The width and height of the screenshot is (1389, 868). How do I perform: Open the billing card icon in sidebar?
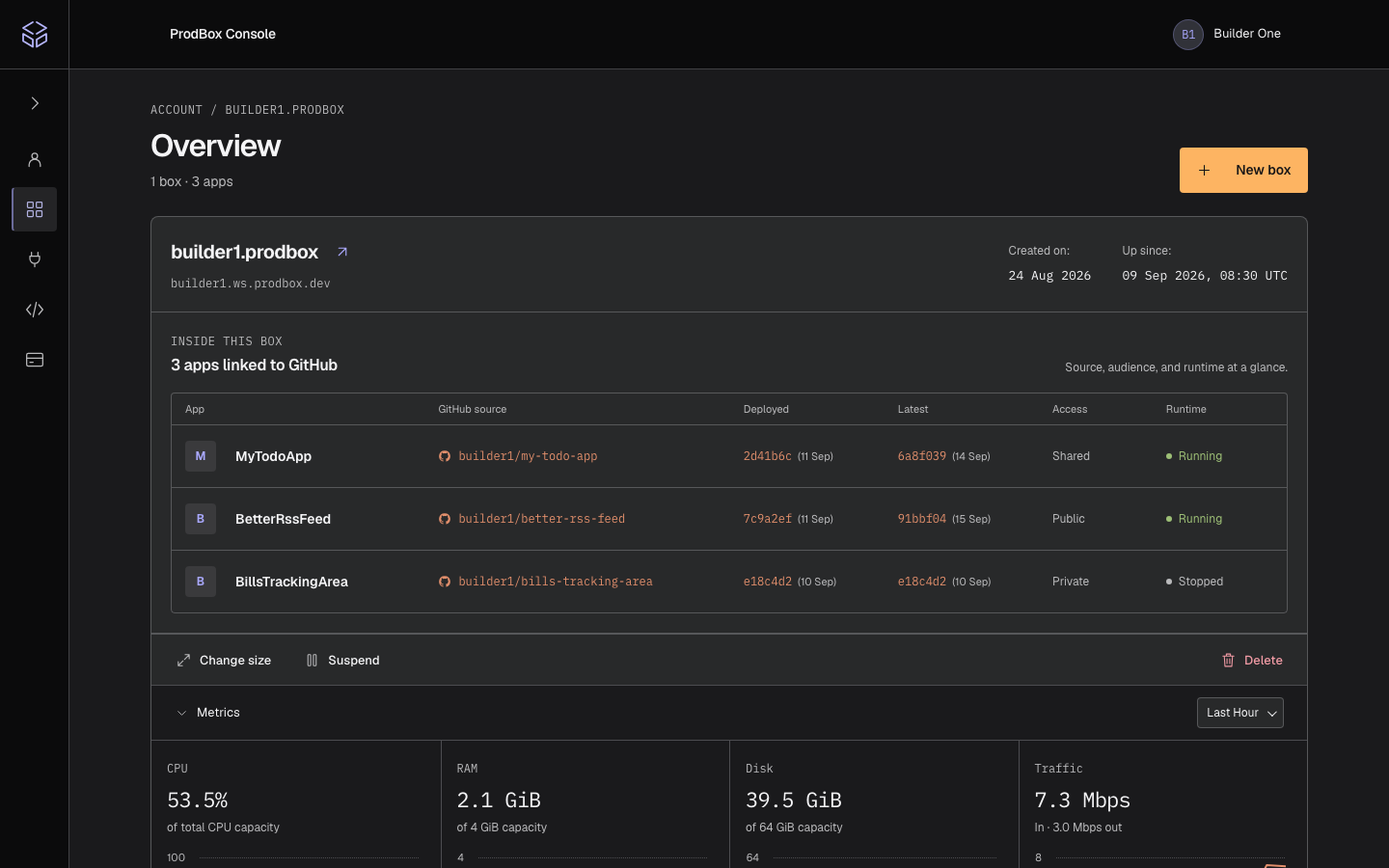click(35, 360)
